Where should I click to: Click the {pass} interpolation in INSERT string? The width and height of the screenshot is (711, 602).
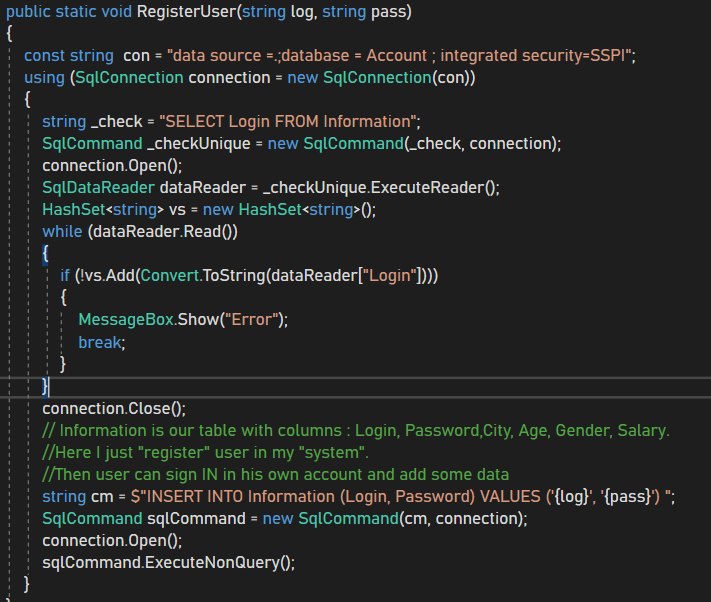tap(628, 496)
